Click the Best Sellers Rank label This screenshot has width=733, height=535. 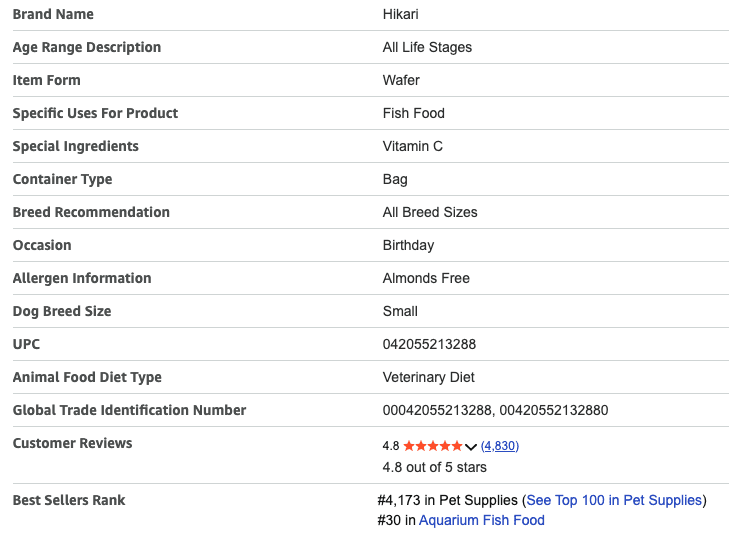69,500
